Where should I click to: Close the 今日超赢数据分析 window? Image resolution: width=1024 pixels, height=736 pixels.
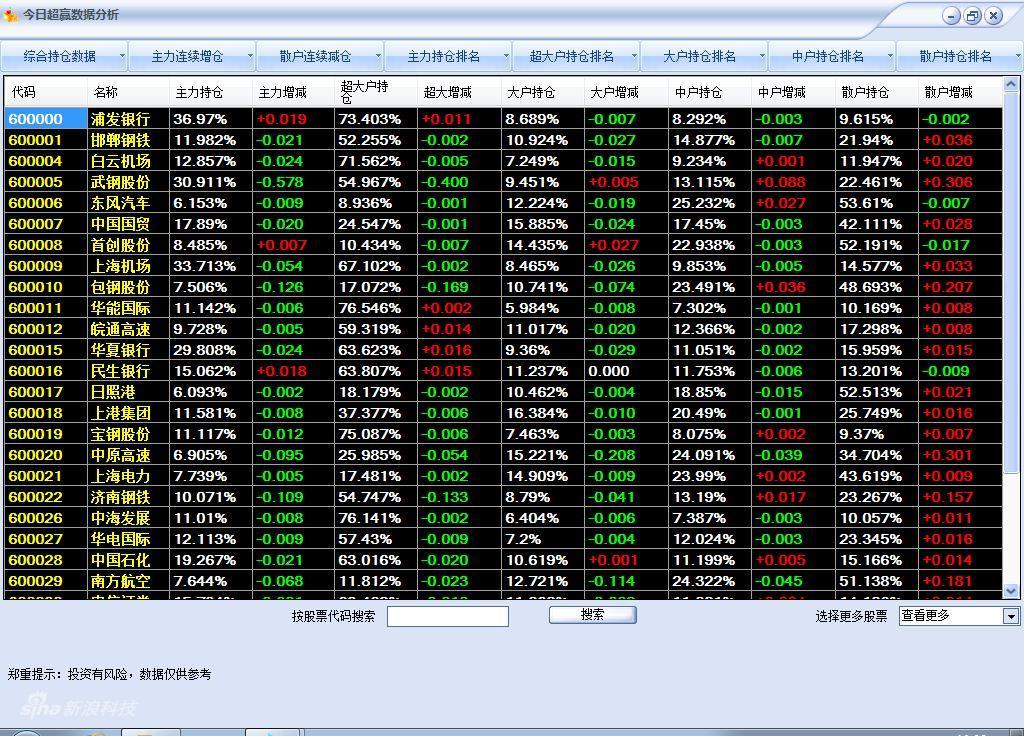993,16
